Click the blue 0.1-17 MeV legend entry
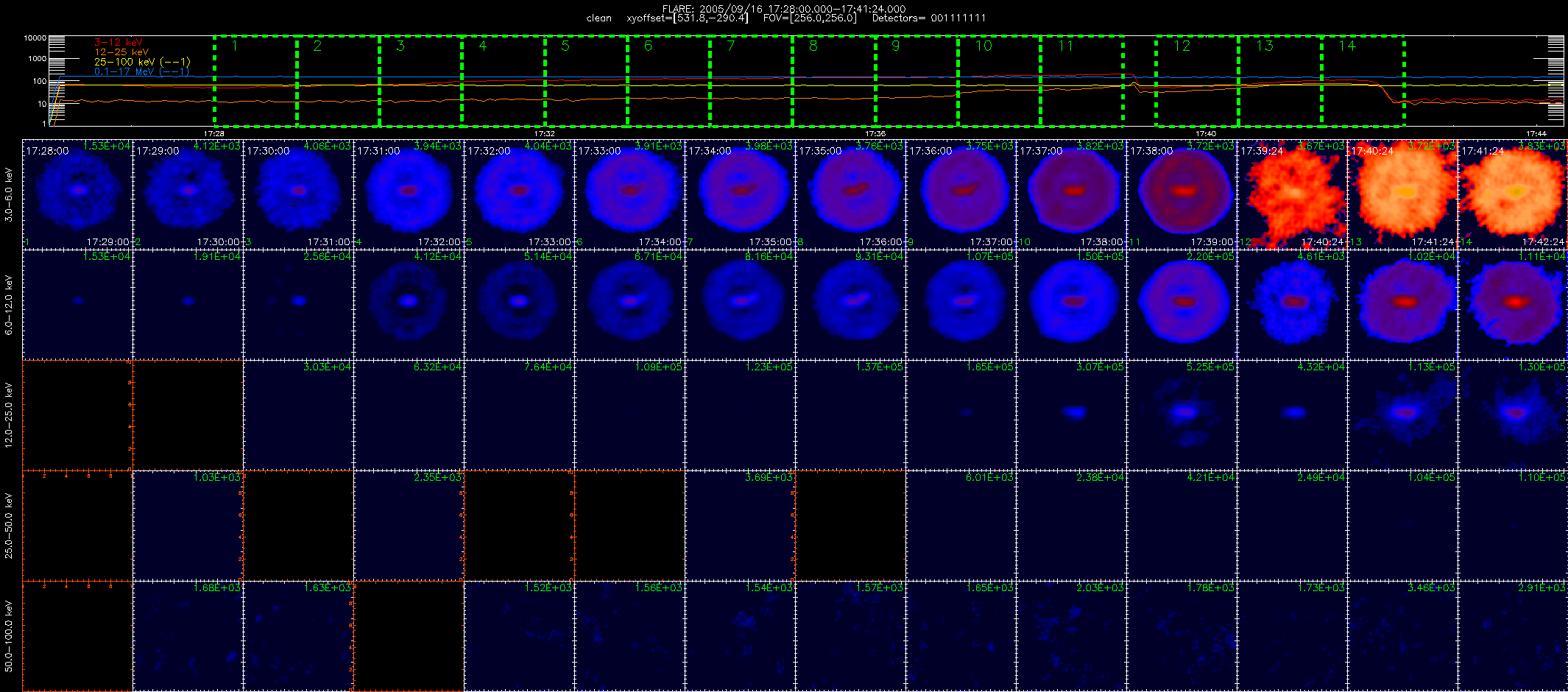 141,71
